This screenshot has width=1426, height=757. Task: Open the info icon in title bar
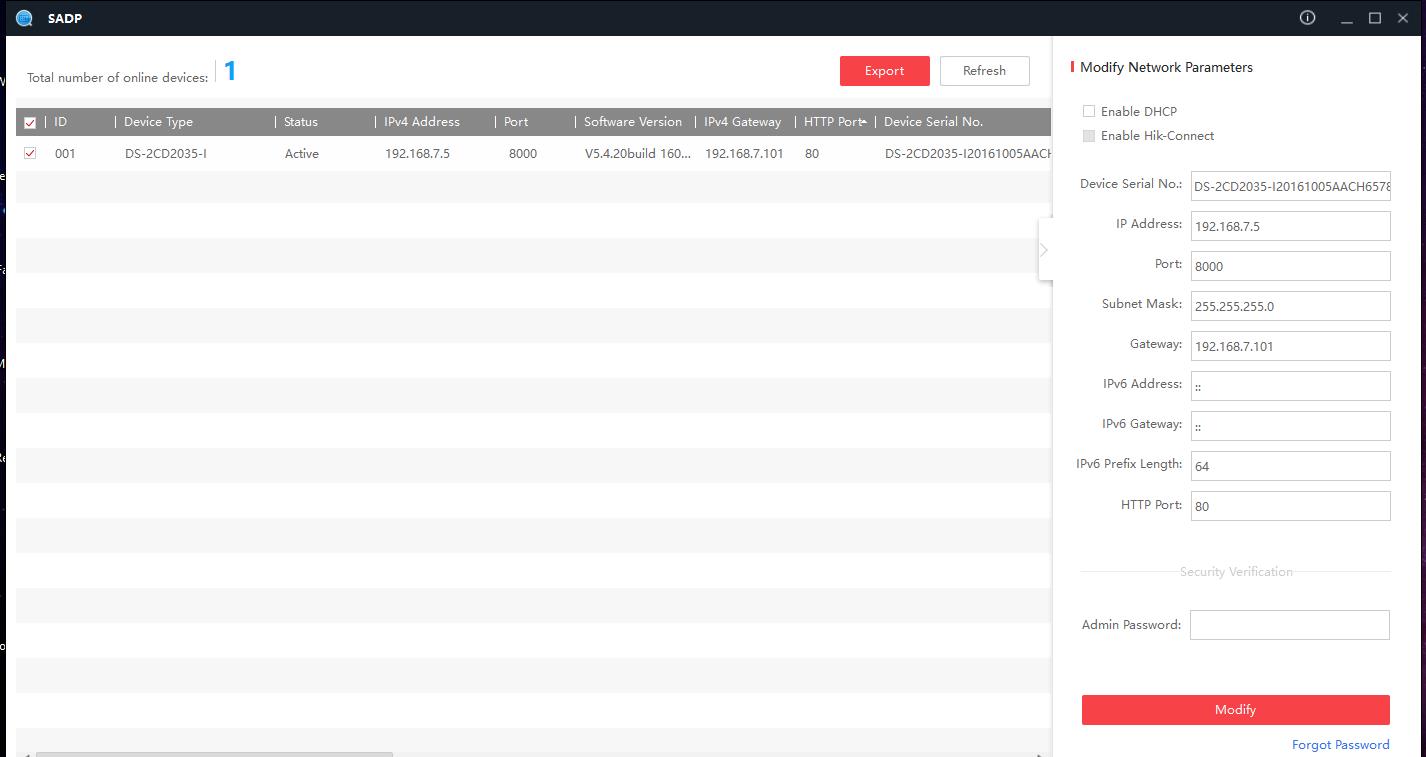point(1307,18)
